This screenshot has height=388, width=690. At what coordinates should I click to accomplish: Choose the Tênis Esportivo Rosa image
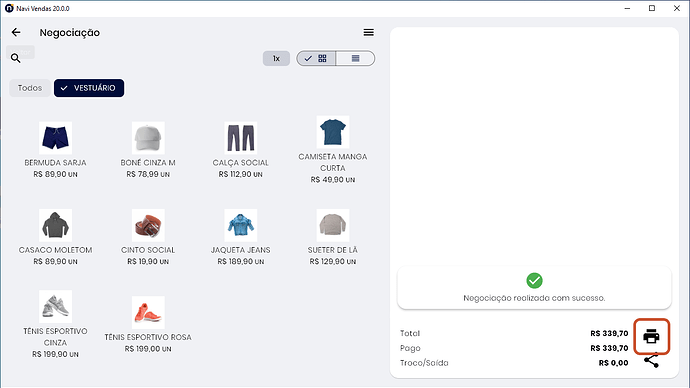[148, 312]
